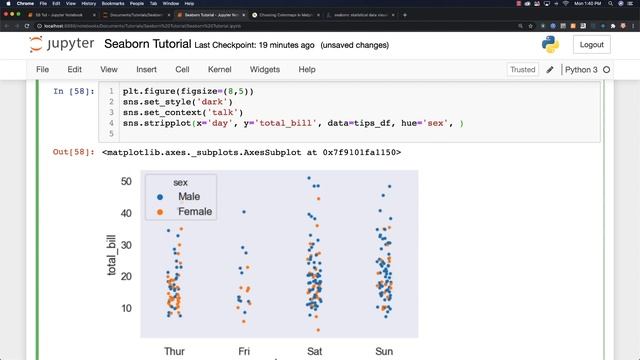Open the Bookmarks menu in the menu bar
This screenshot has width=640, height=360.
(x=113, y=3)
